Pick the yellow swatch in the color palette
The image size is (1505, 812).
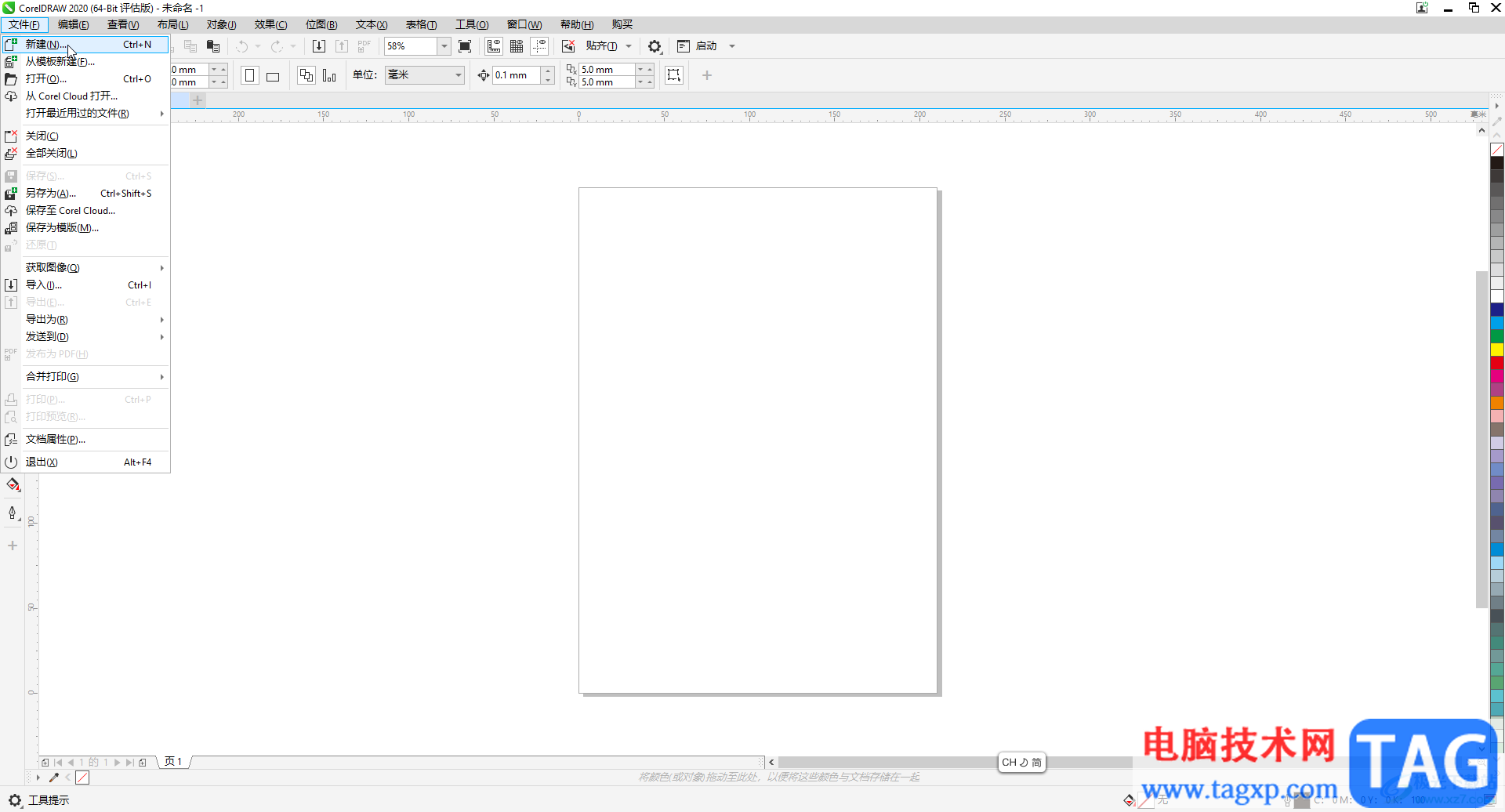click(x=1497, y=350)
